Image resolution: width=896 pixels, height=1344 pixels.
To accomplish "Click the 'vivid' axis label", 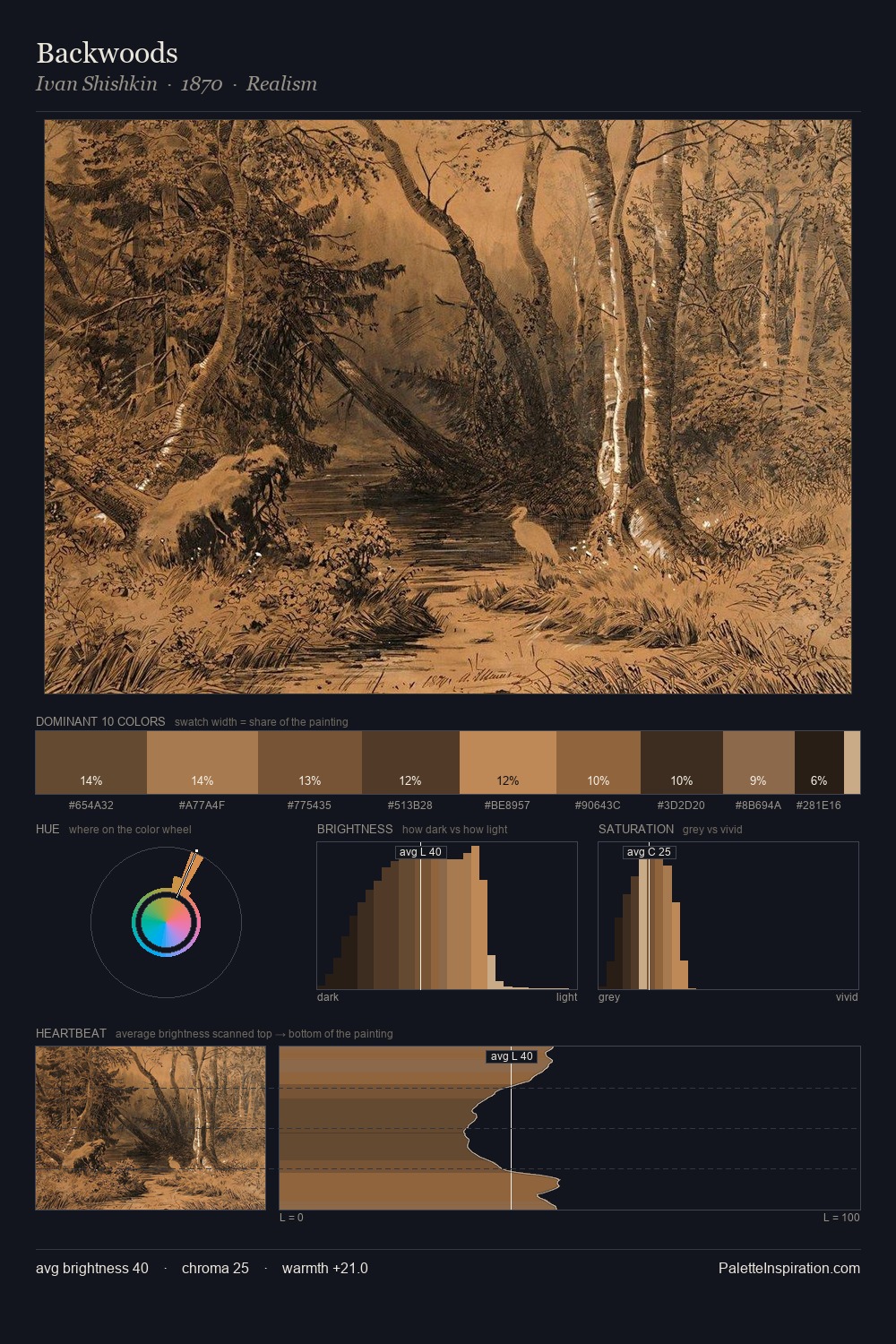I will point(847,997).
